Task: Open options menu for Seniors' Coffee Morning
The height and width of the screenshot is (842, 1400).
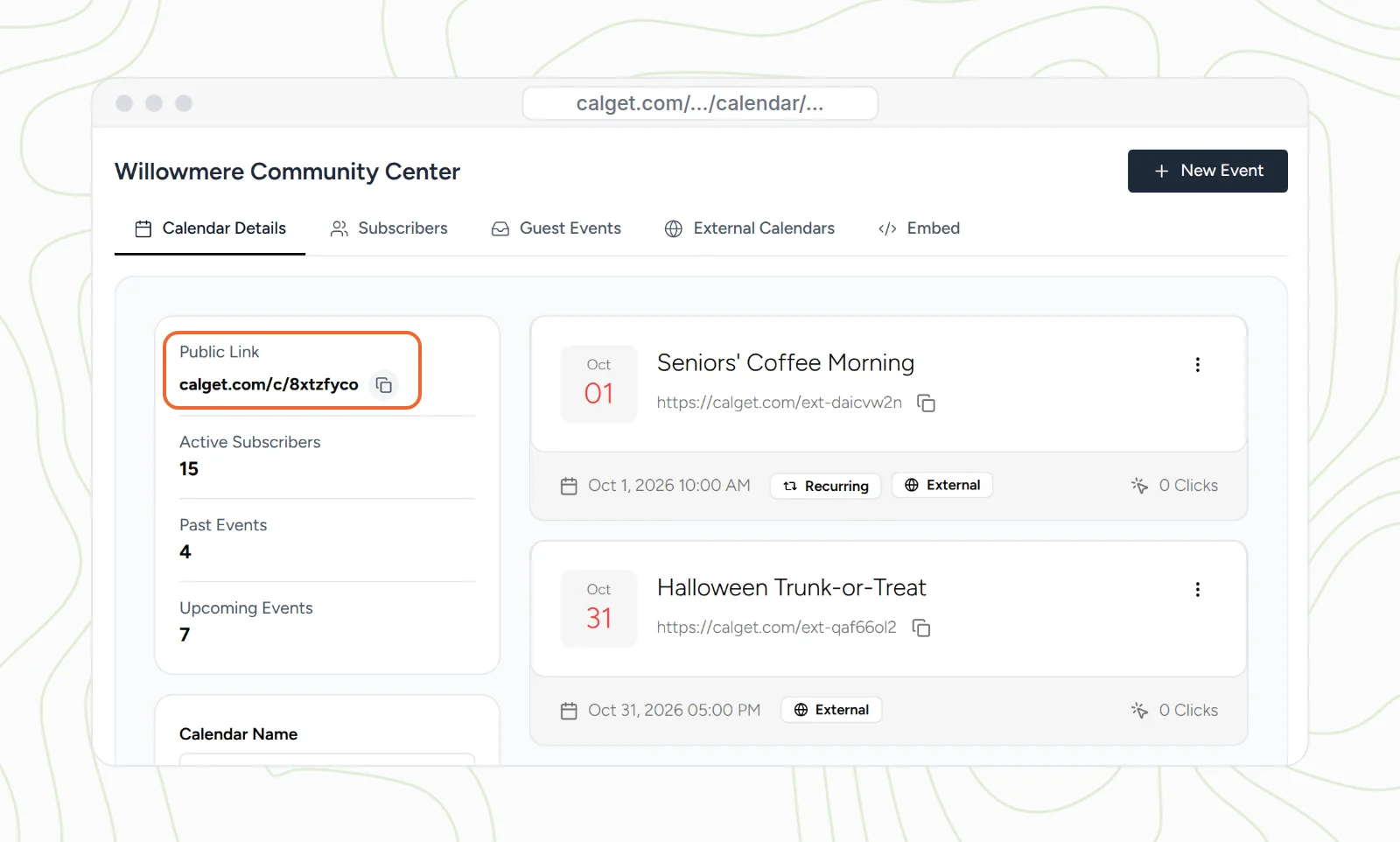Action: (1198, 364)
